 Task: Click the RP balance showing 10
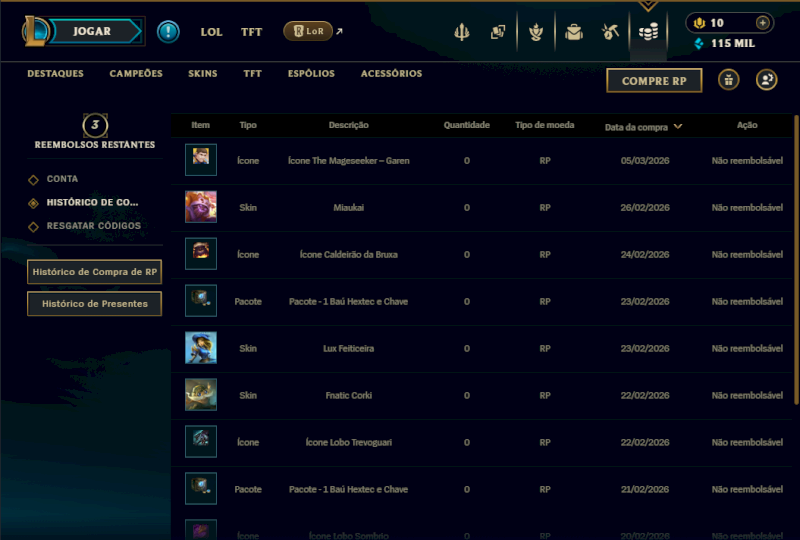point(717,23)
